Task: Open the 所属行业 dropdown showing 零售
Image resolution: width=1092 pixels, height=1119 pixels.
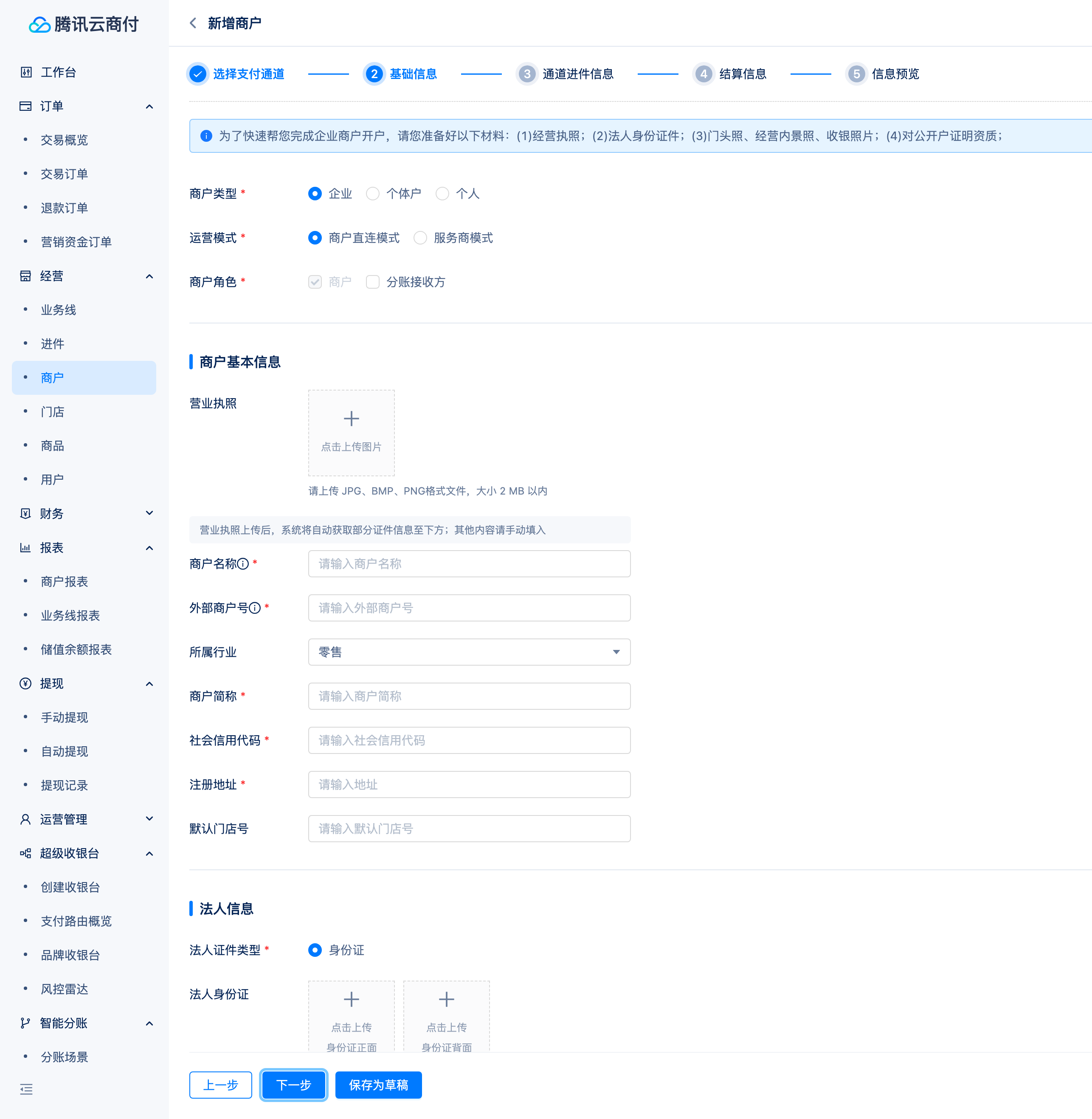Action: click(x=469, y=652)
